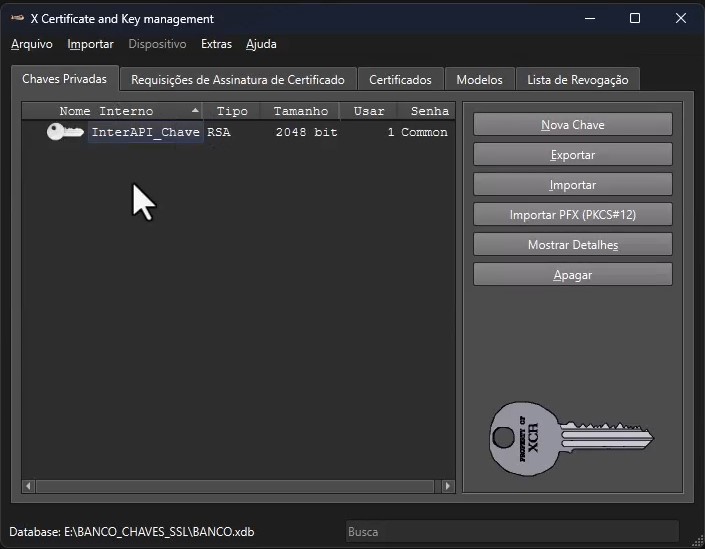Open the Arquivo menu
Viewport: 705px width, 549px height.
[x=32, y=44]
